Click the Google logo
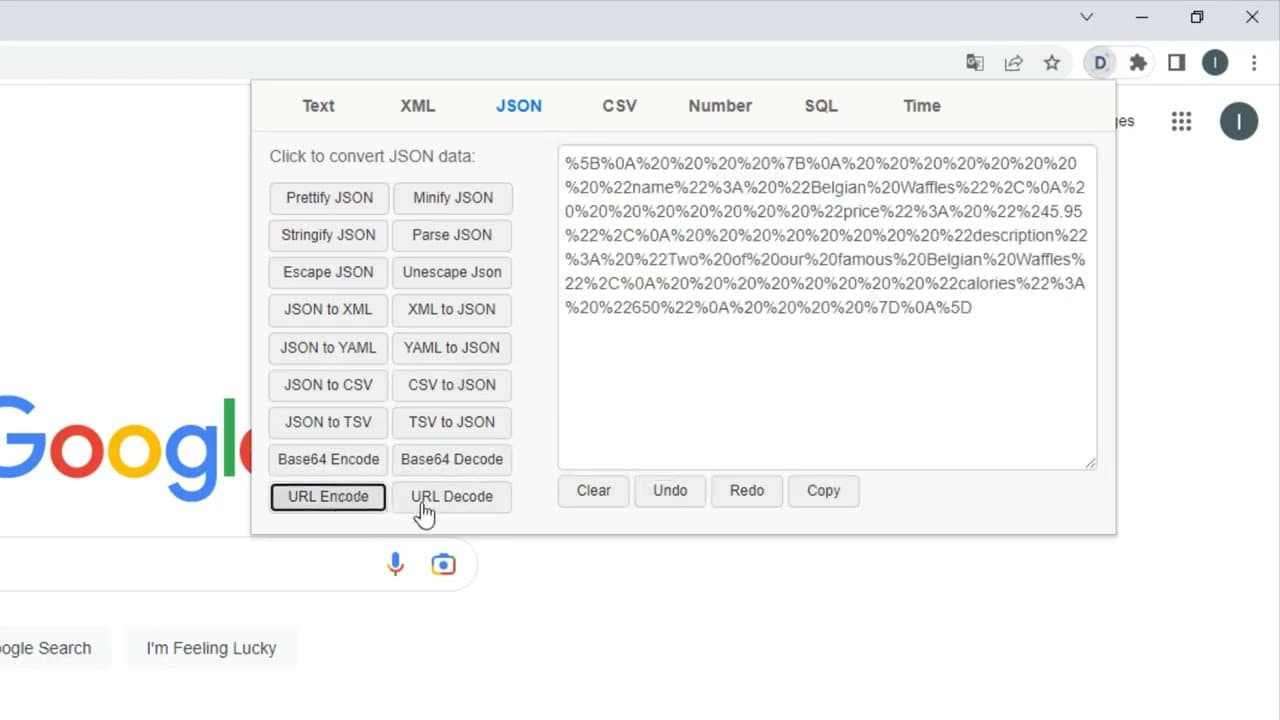The width and height of the screenshot is (1280, 720). click(x=125, y=448)
